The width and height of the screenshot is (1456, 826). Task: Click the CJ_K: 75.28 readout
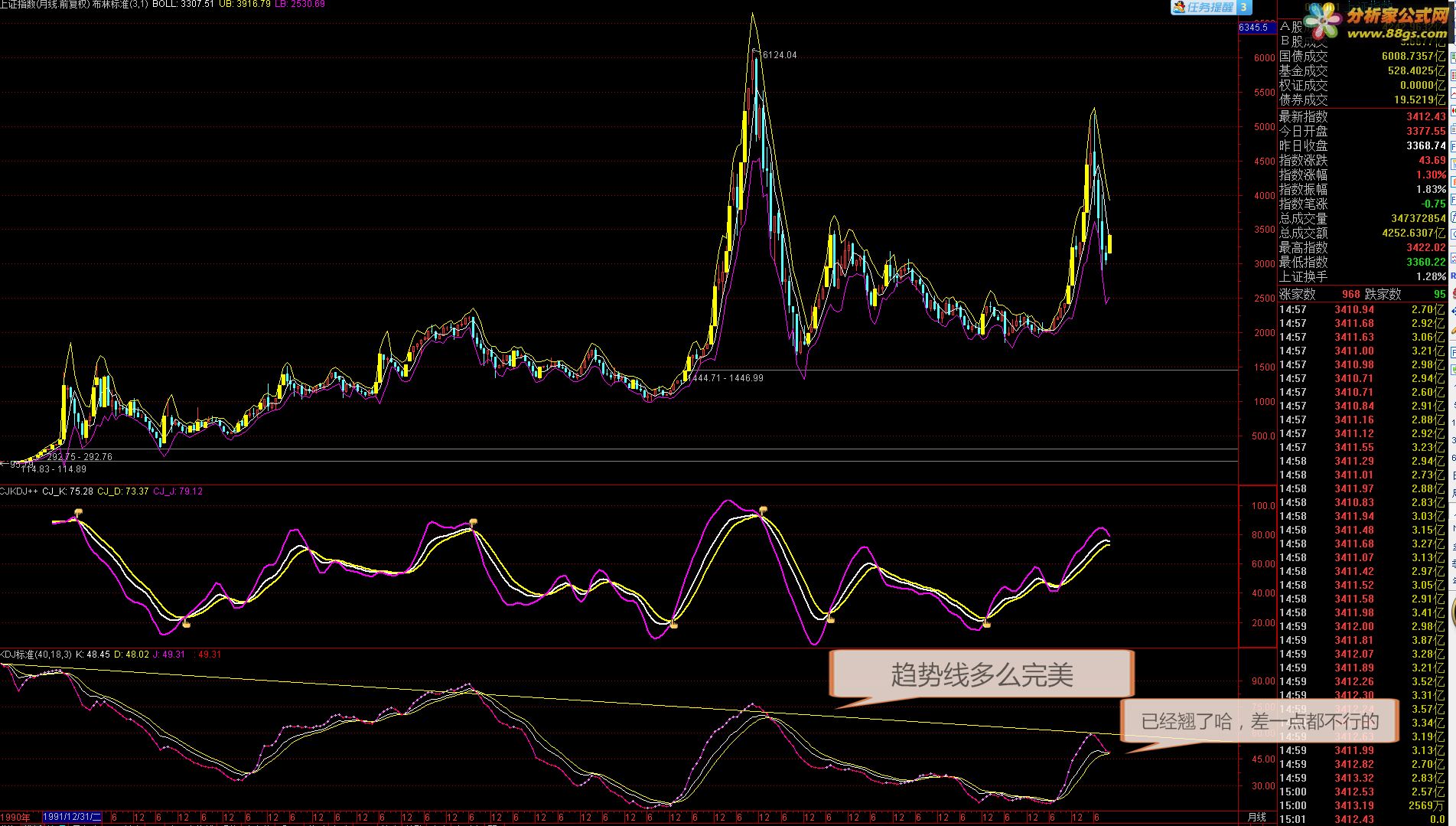(68, 491)
